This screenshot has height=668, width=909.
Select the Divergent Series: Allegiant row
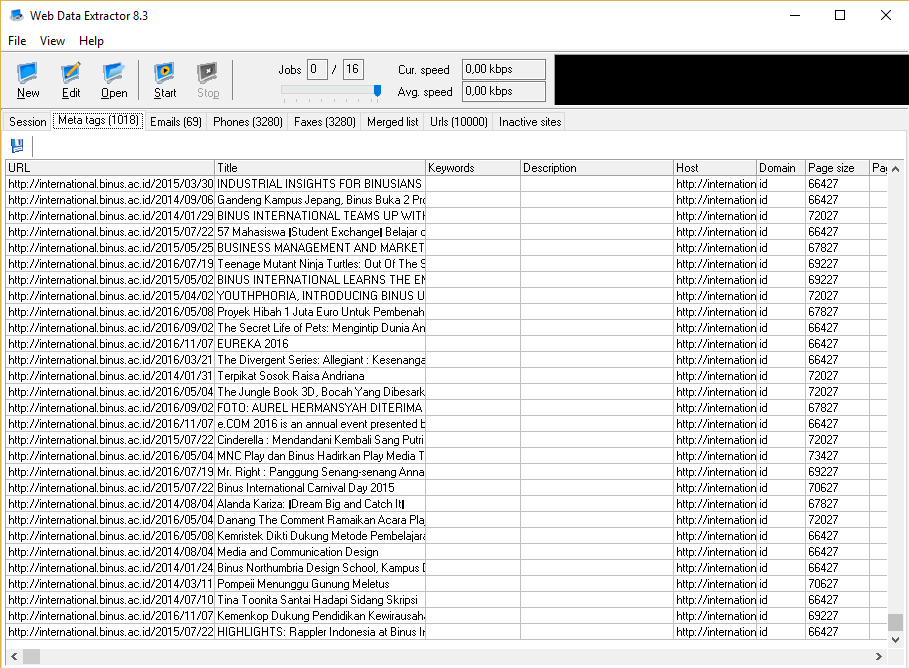click(446, 360)
